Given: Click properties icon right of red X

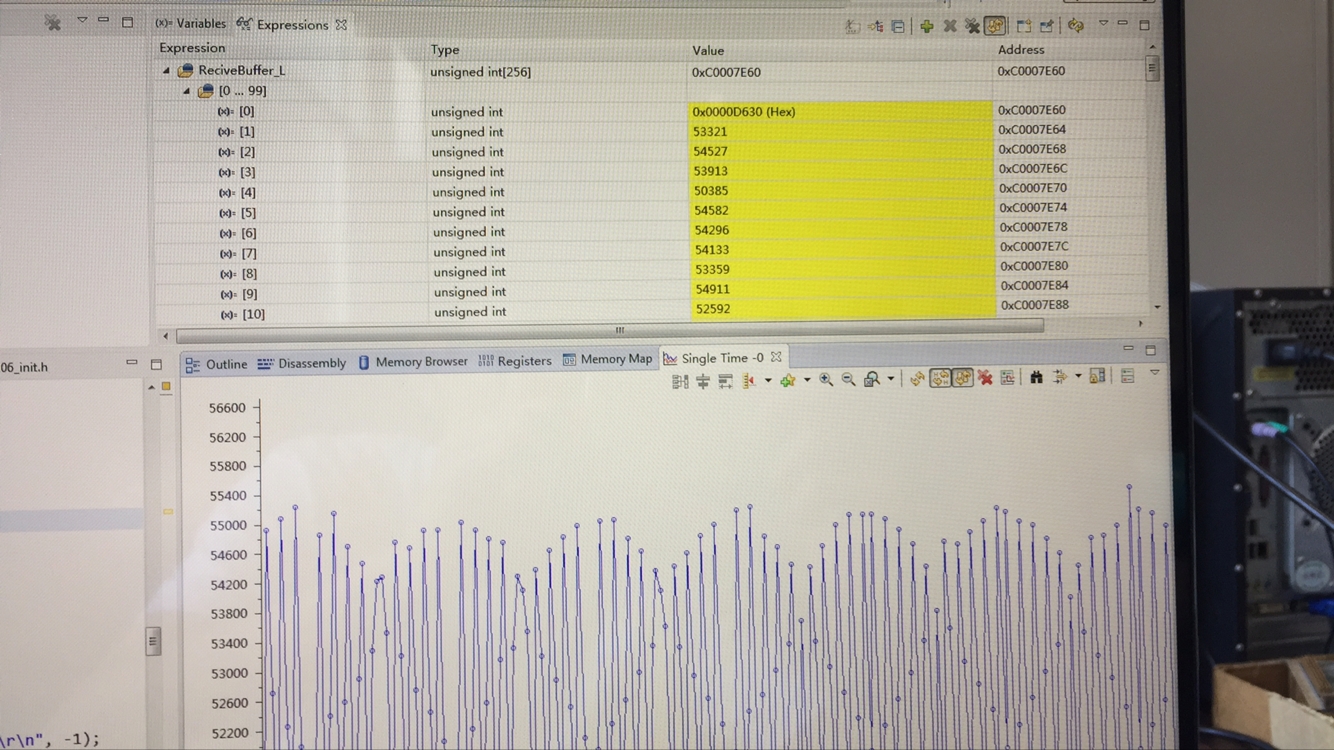Looking at the screenshot, I should pyautogui.click(x=1008, y=377).
